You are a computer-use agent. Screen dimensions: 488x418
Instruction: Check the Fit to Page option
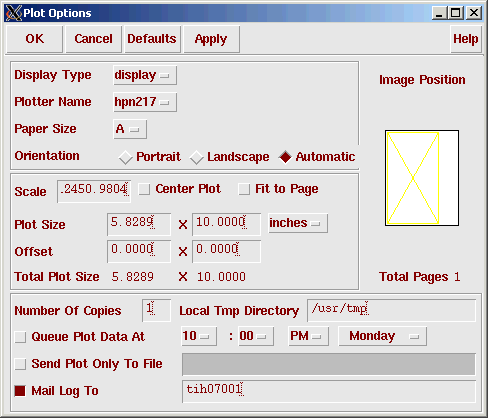(x=244, y=189)
